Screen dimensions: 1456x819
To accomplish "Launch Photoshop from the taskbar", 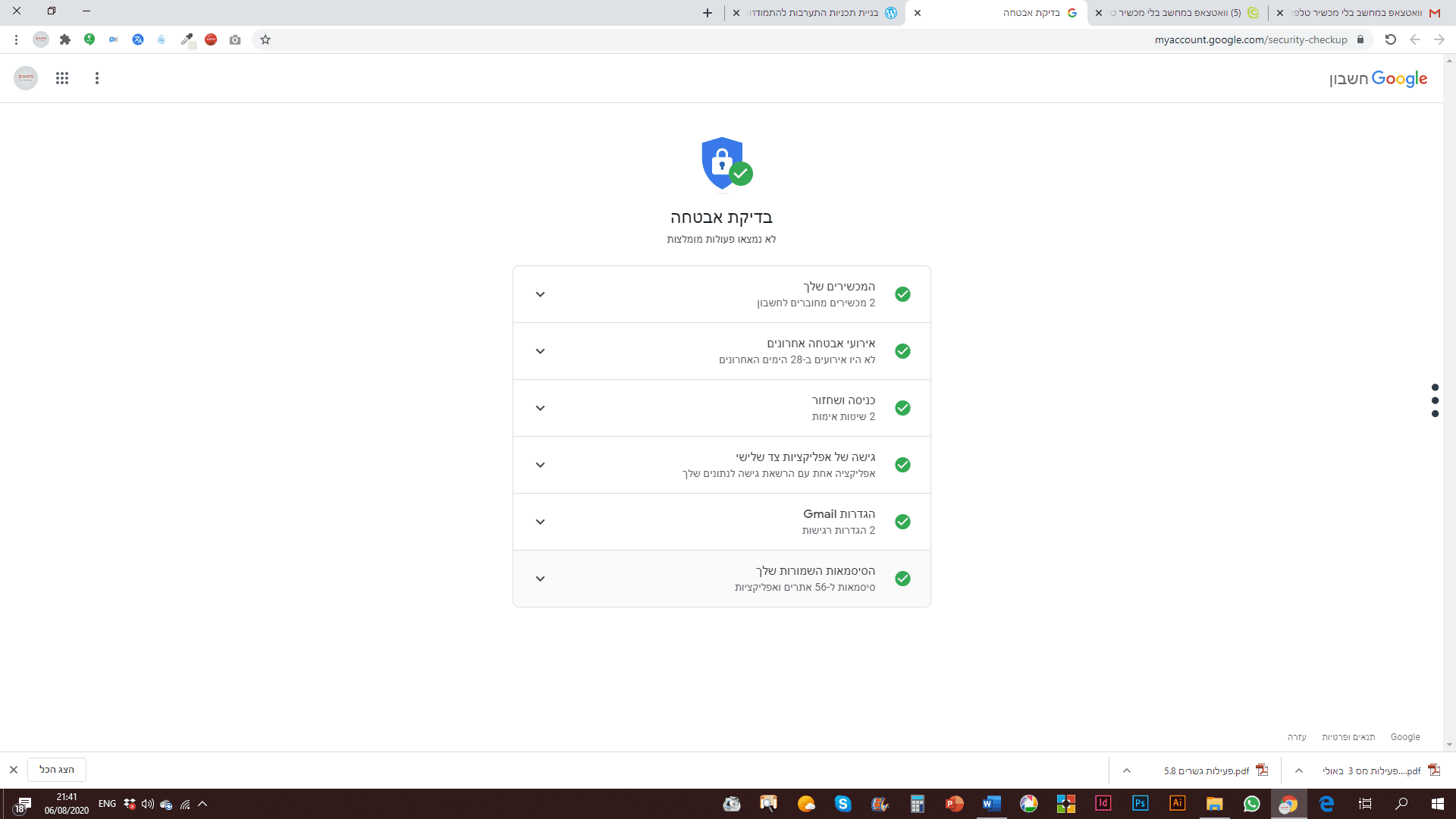I will (x=1140, y=804).
